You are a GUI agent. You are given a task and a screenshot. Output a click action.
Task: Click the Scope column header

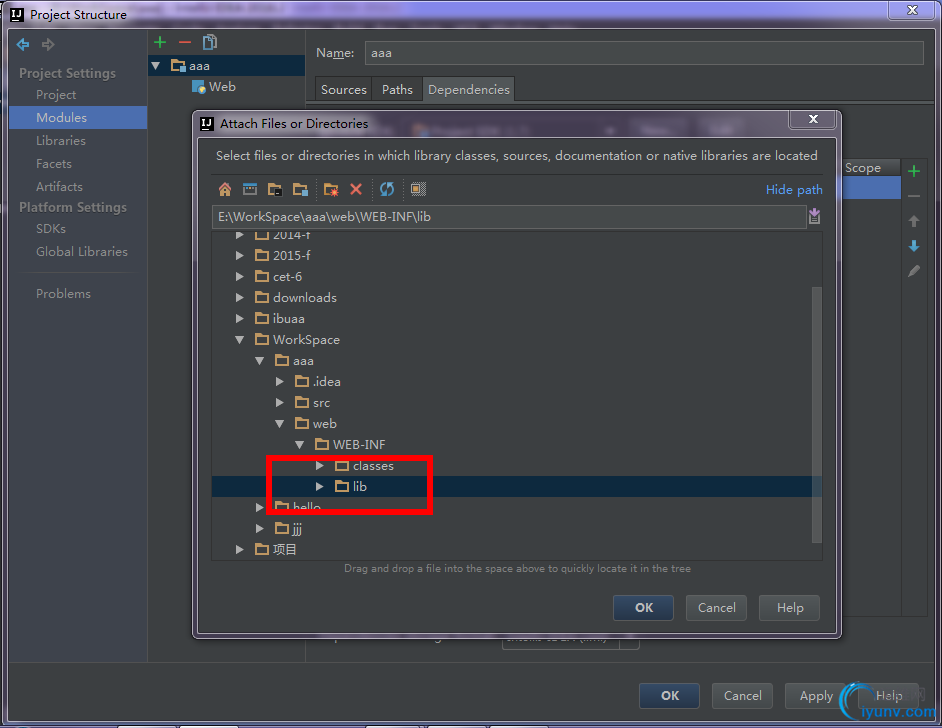[x=871, y=168]
